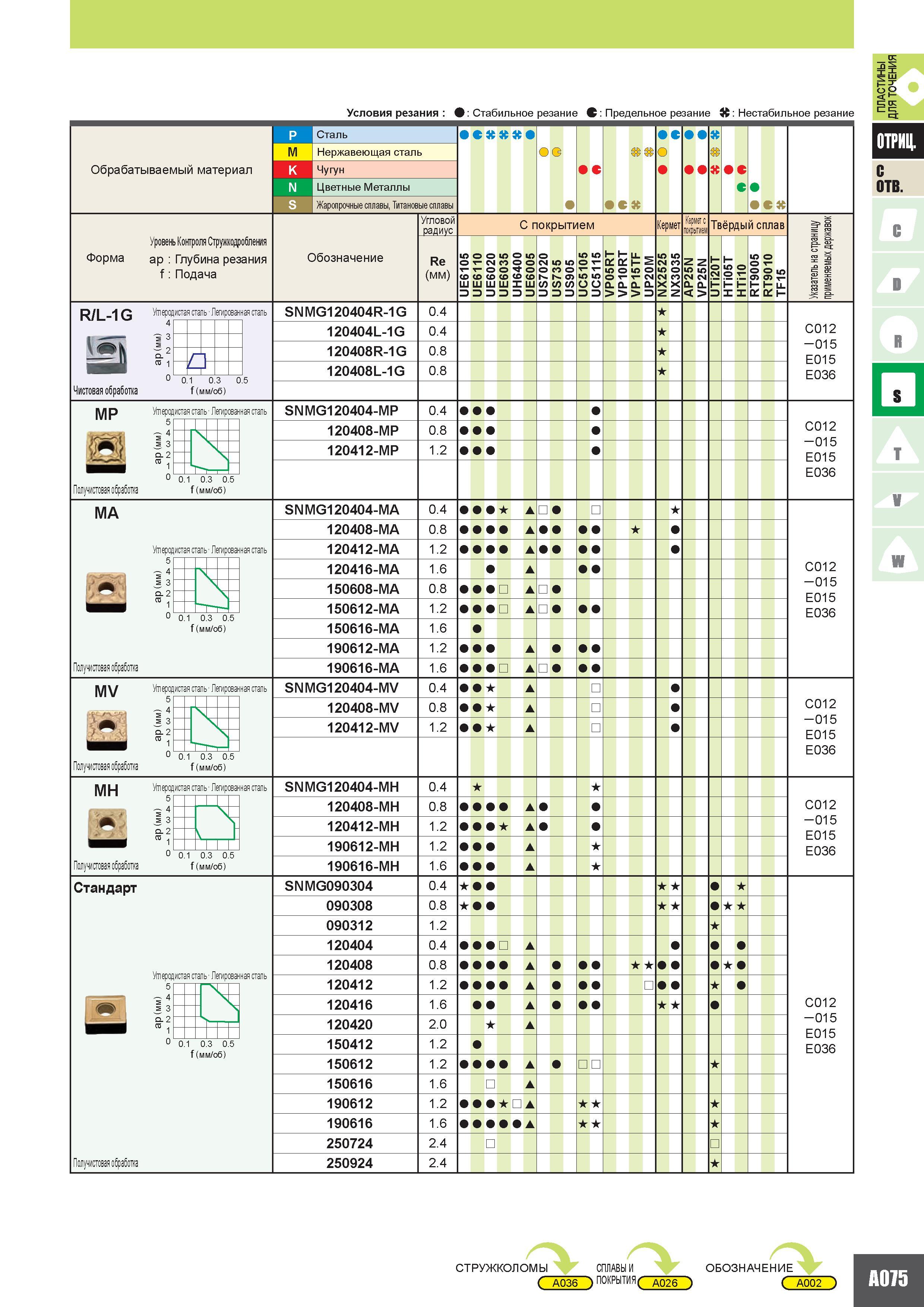This screenshot has width=924, height=1307.
Task: Click the Сталь material row
Action: [x=384, y=135]
